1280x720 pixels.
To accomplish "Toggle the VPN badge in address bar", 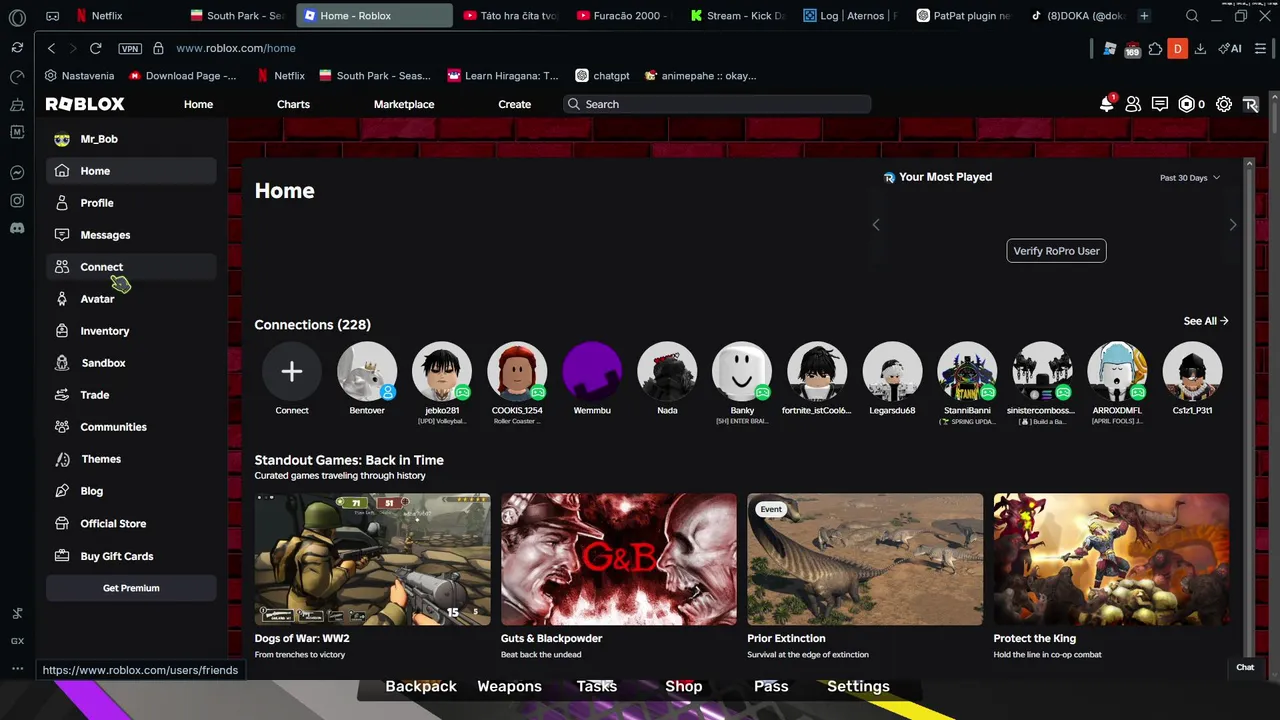I will [130, 48].
